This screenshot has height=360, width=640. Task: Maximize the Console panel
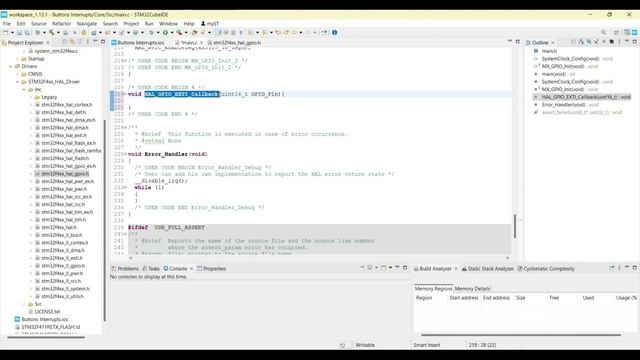pos(405,268)
